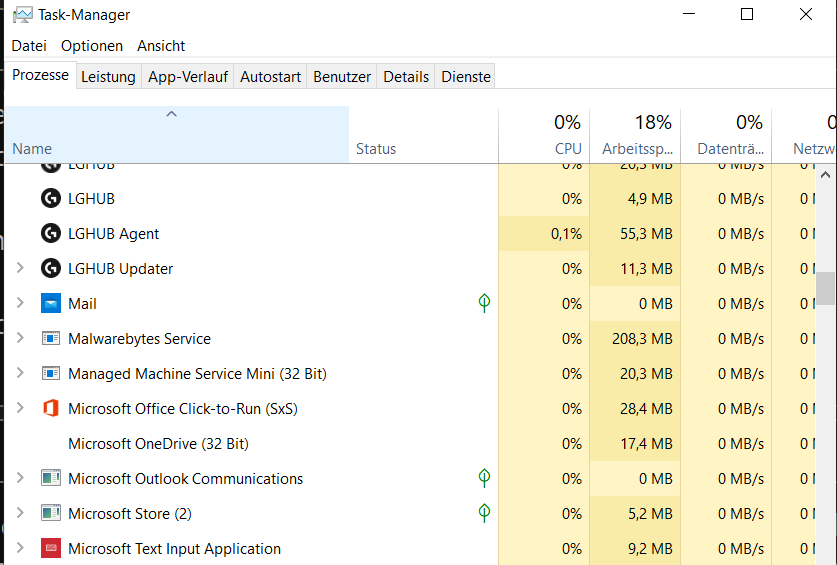837x565 pixels.
Task: Click the Microsoft Office Click-to-Run icon
Action: pos(51,408)
